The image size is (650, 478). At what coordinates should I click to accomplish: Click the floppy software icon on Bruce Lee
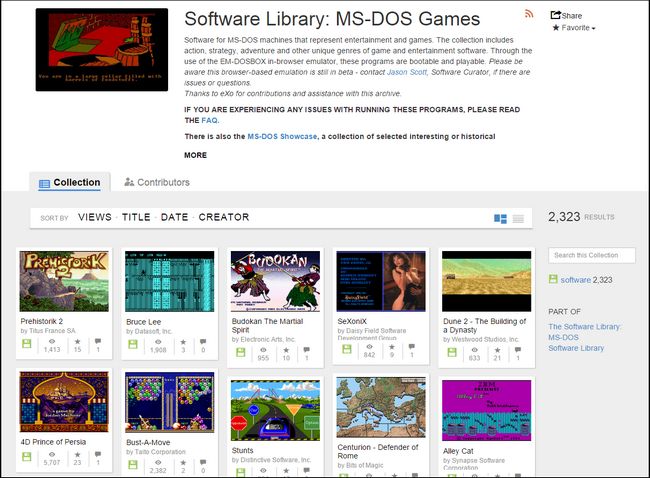(133, 344)
